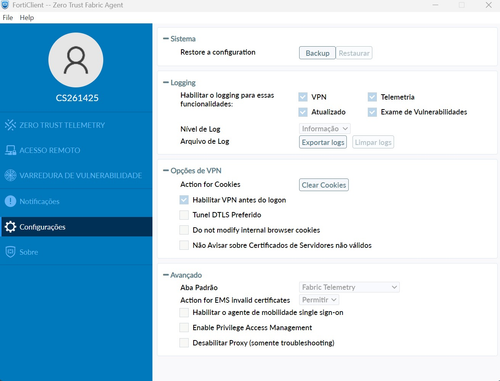This screenshot has width=500, height=381.
Task: Collapse the Logging section
Action: pos(166,82)
